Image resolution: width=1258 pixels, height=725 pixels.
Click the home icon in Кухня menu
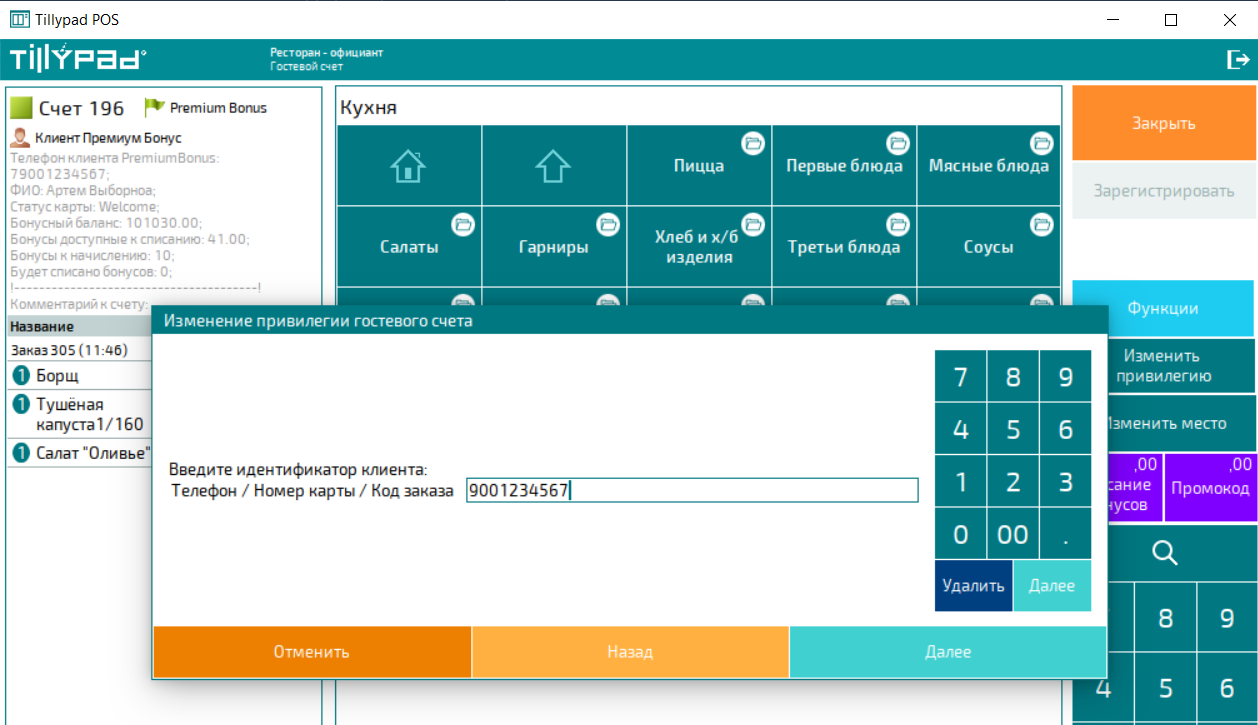click(408, 166)
